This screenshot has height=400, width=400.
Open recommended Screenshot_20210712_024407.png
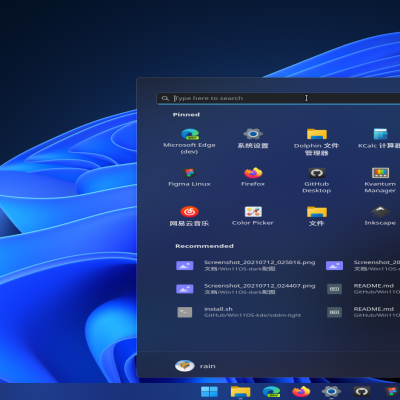[246, 289]
